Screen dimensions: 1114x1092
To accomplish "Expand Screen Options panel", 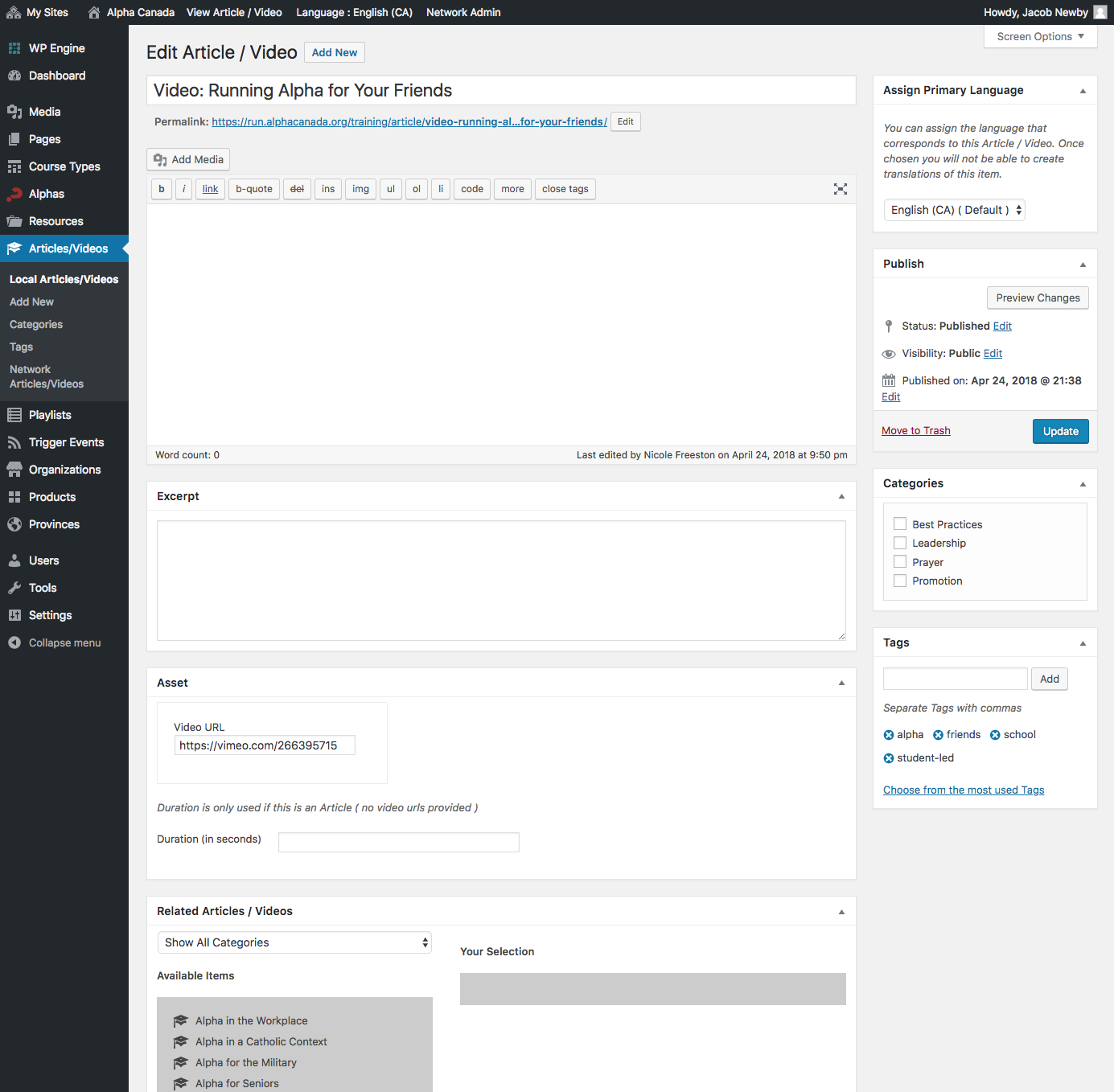I will 1041,36.
